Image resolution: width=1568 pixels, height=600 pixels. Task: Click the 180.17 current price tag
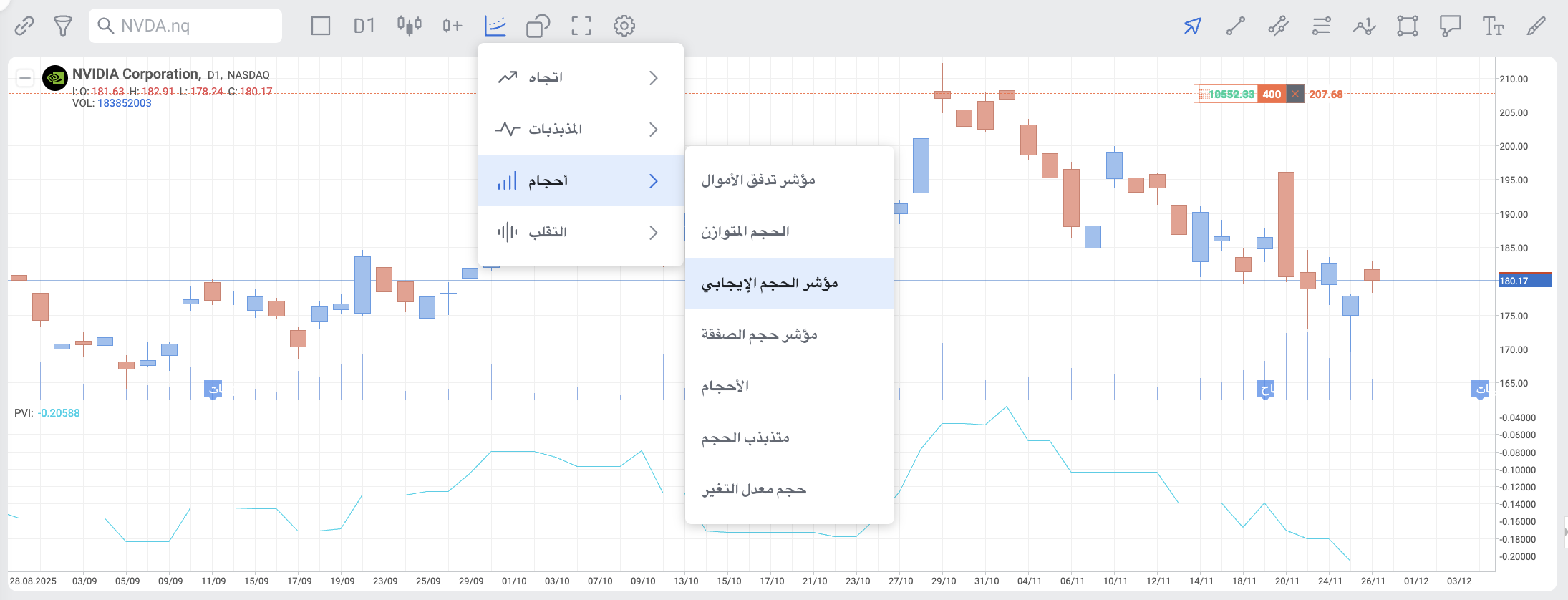tap(1525, 281)
